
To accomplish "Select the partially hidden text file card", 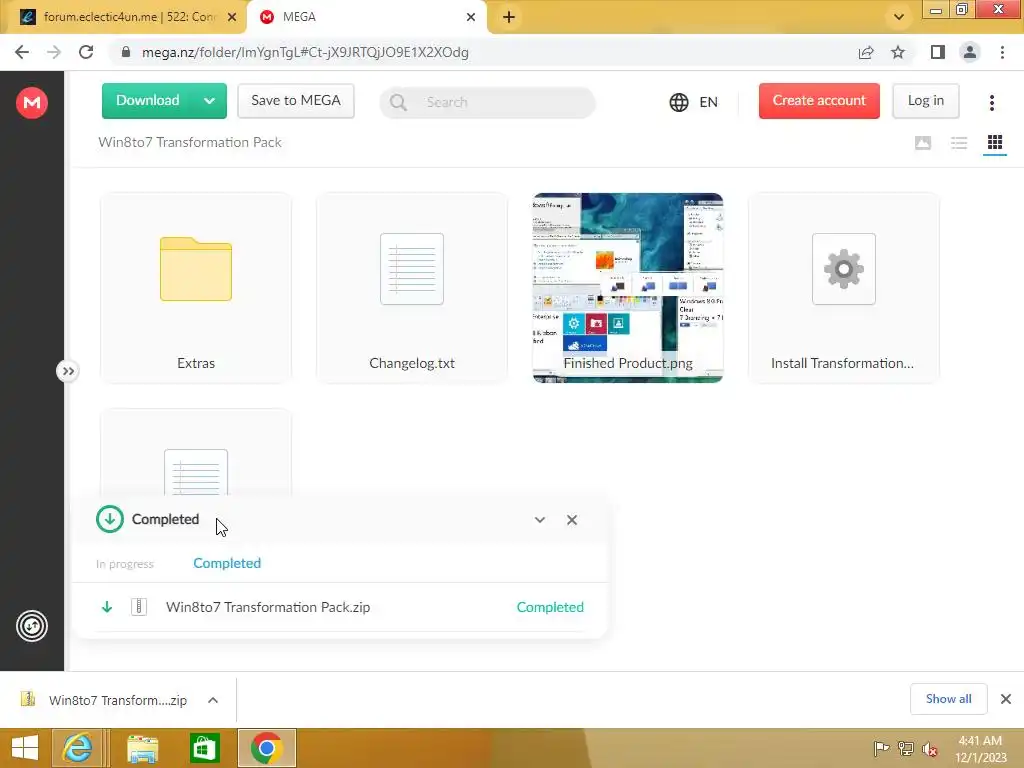I will click(x=196, y=452).
